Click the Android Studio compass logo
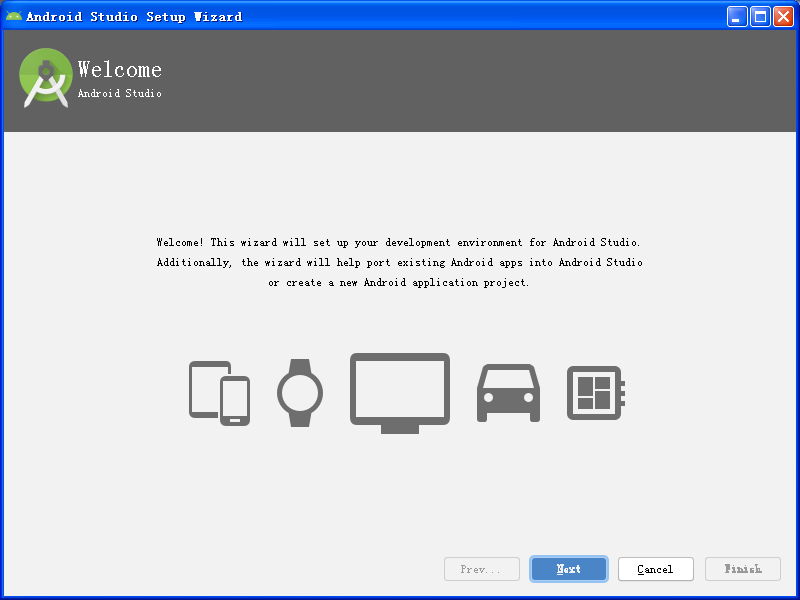Image resolution: width=800 pixels, height=600 pixels. point(46,78)
